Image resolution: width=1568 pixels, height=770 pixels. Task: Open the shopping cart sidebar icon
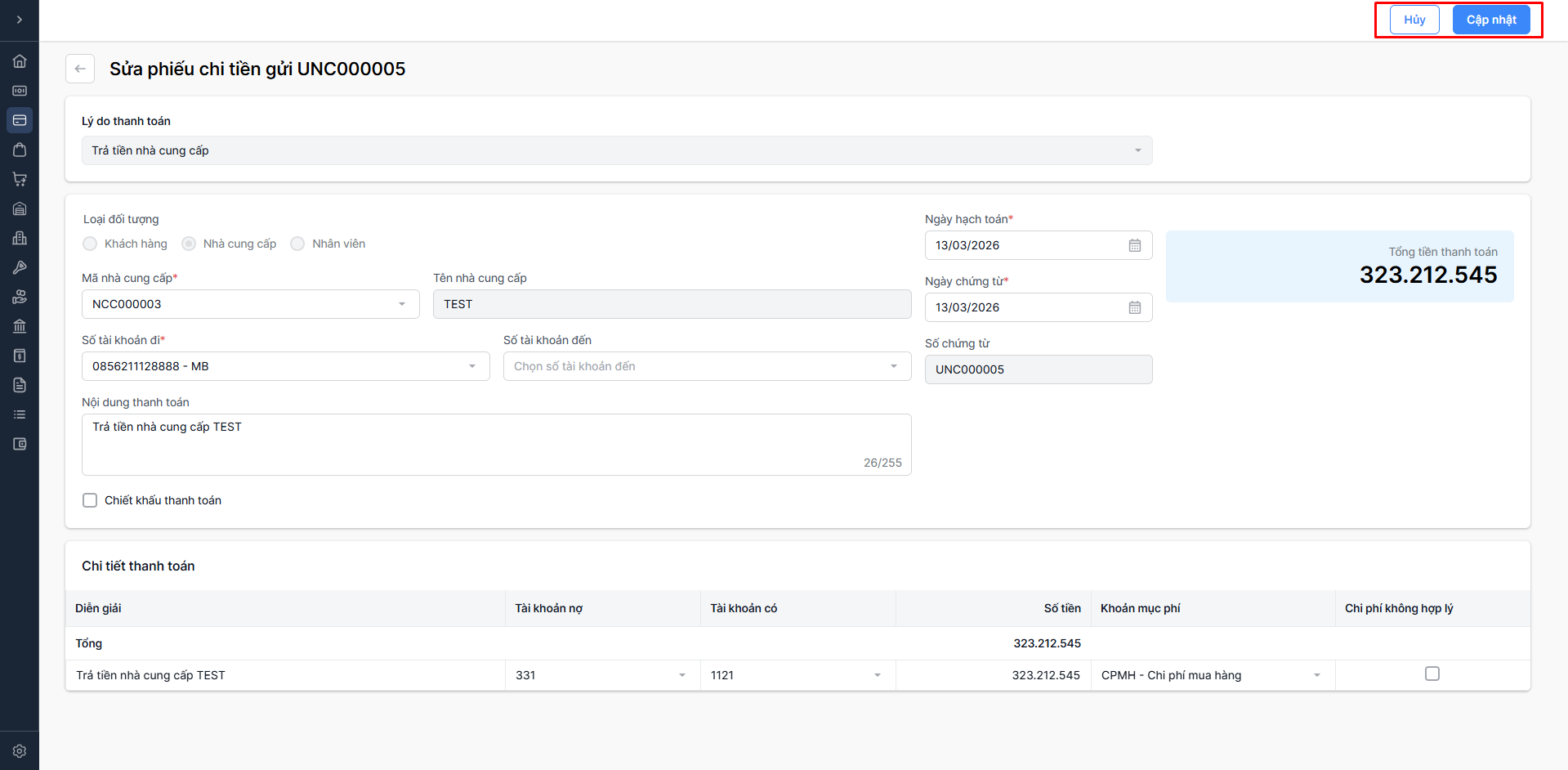(x=20, y=179)
